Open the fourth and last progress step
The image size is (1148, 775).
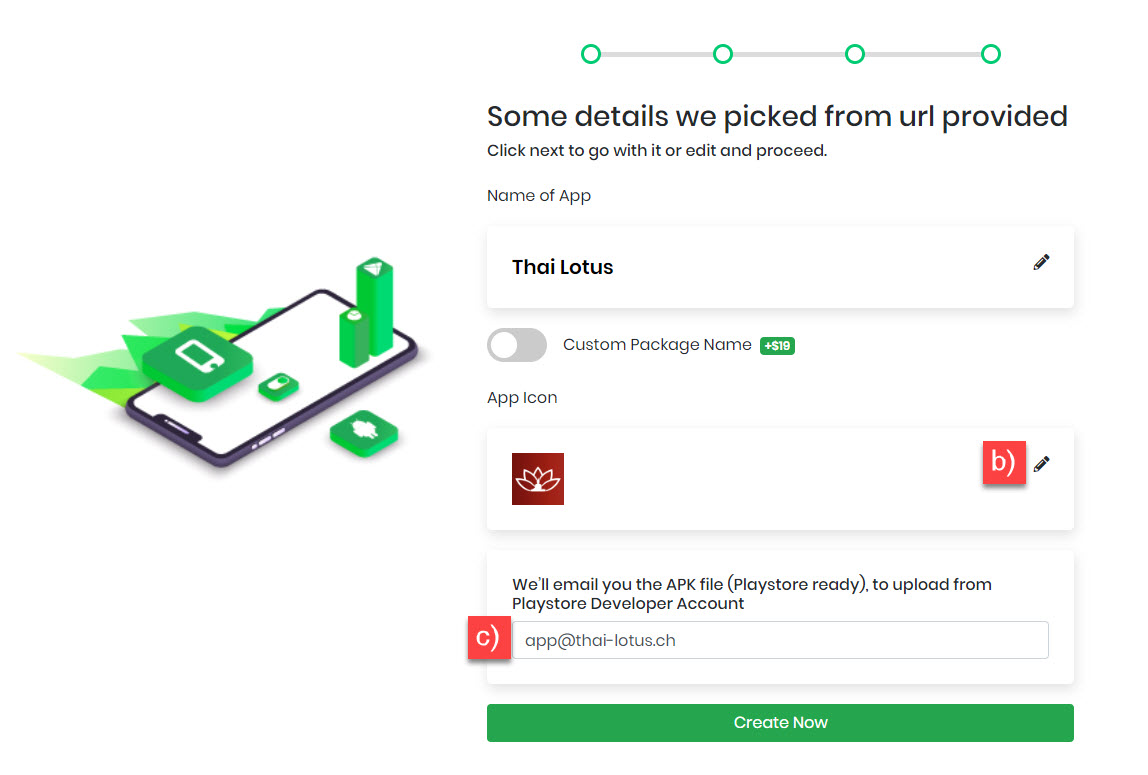point(991,54)
